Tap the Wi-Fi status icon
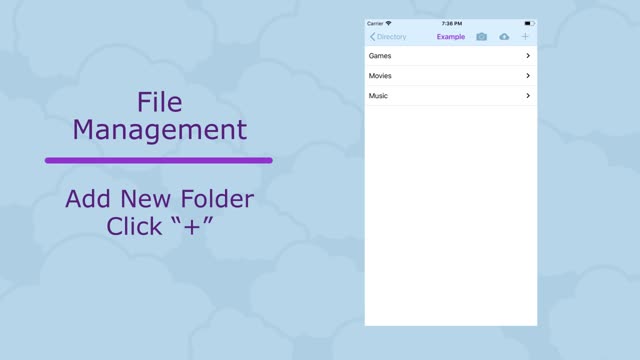Image resolution: width=640 pixels, height=360 pixels. (388, 23)
